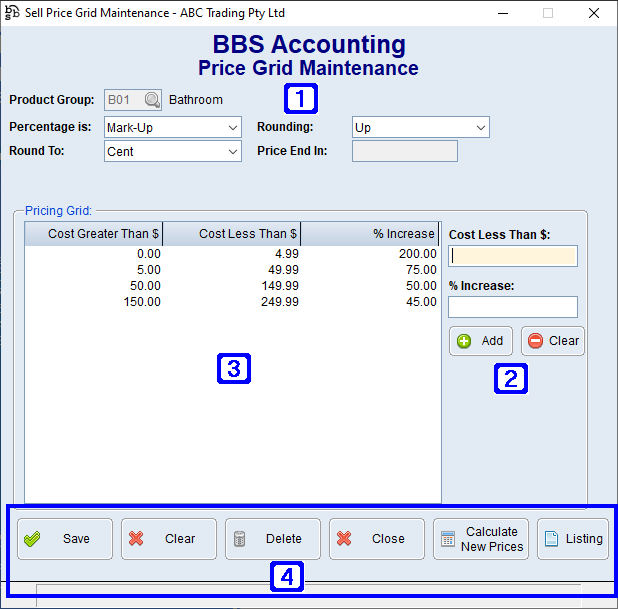The width and height of the screenshot is (618, 609).
Task: Click the Bathroom product group description
Action: pyautogui.click(x=196, y=100)
